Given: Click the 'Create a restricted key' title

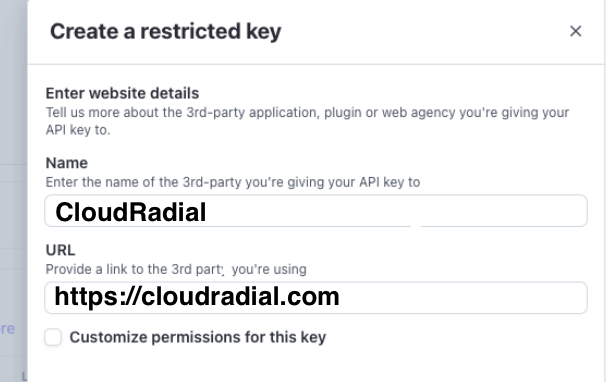Looking at the screenshot, I should pyautogui.click(x=165, y=31).
